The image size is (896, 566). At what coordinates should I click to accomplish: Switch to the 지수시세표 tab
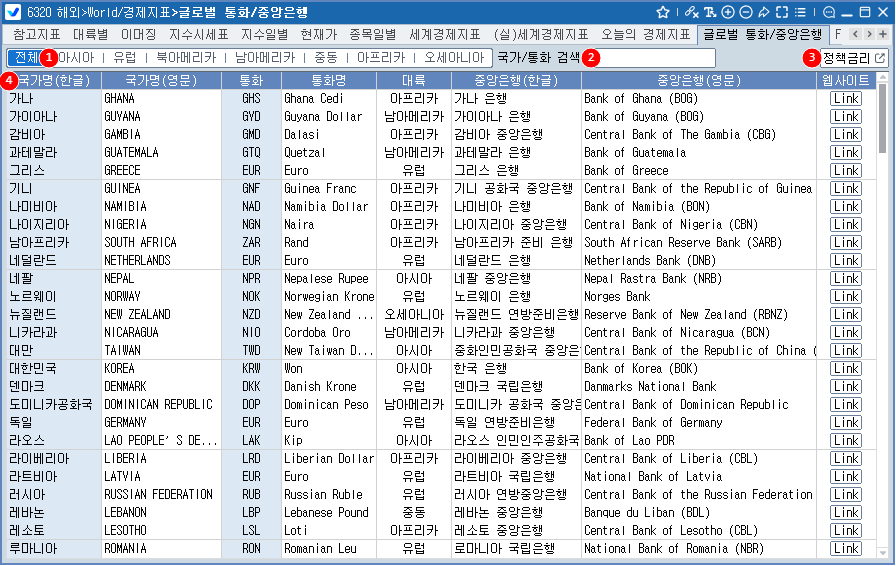[198, 34]
